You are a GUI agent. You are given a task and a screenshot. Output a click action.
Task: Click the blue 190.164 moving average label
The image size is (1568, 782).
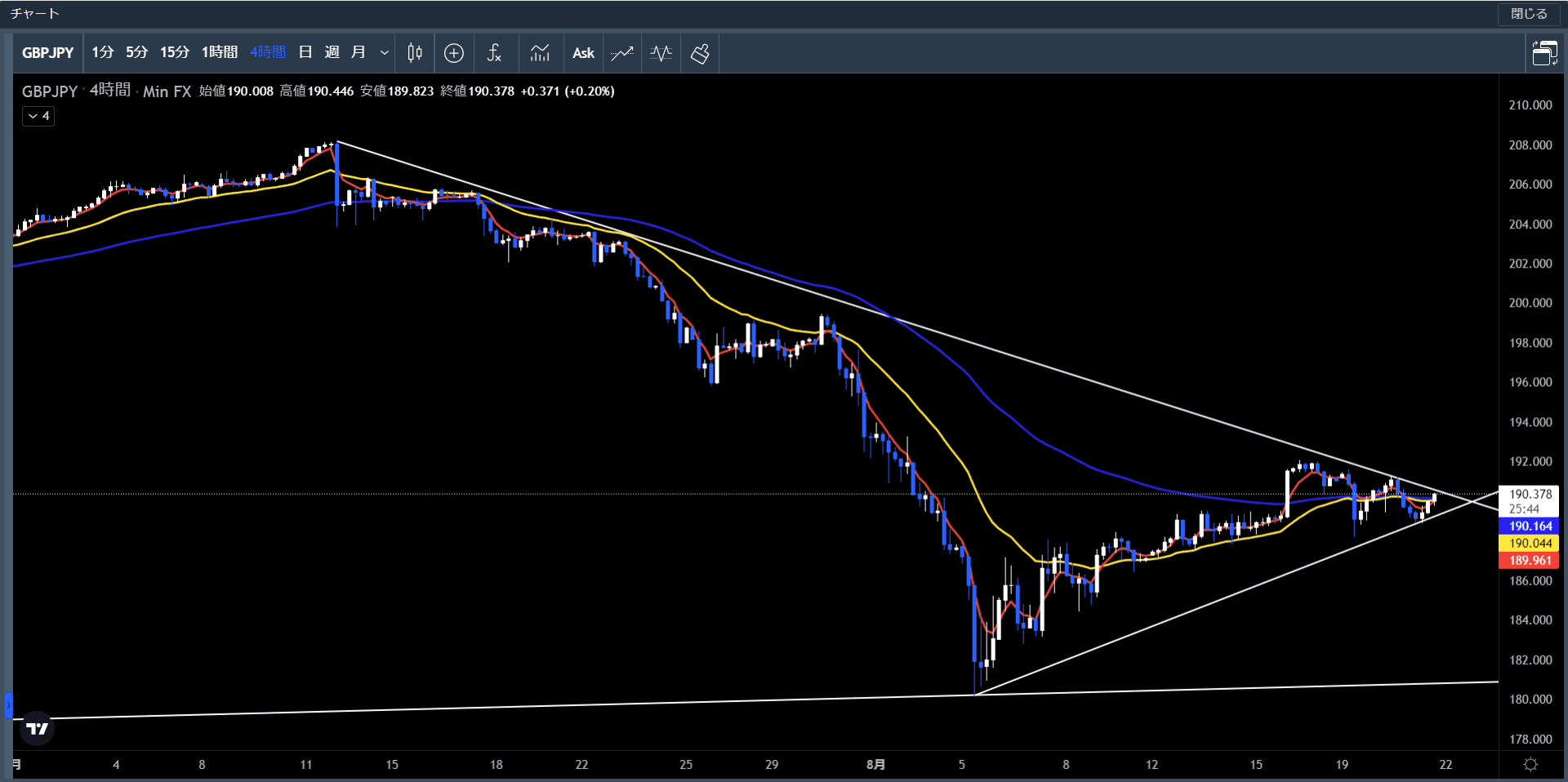pos(1529,527)
